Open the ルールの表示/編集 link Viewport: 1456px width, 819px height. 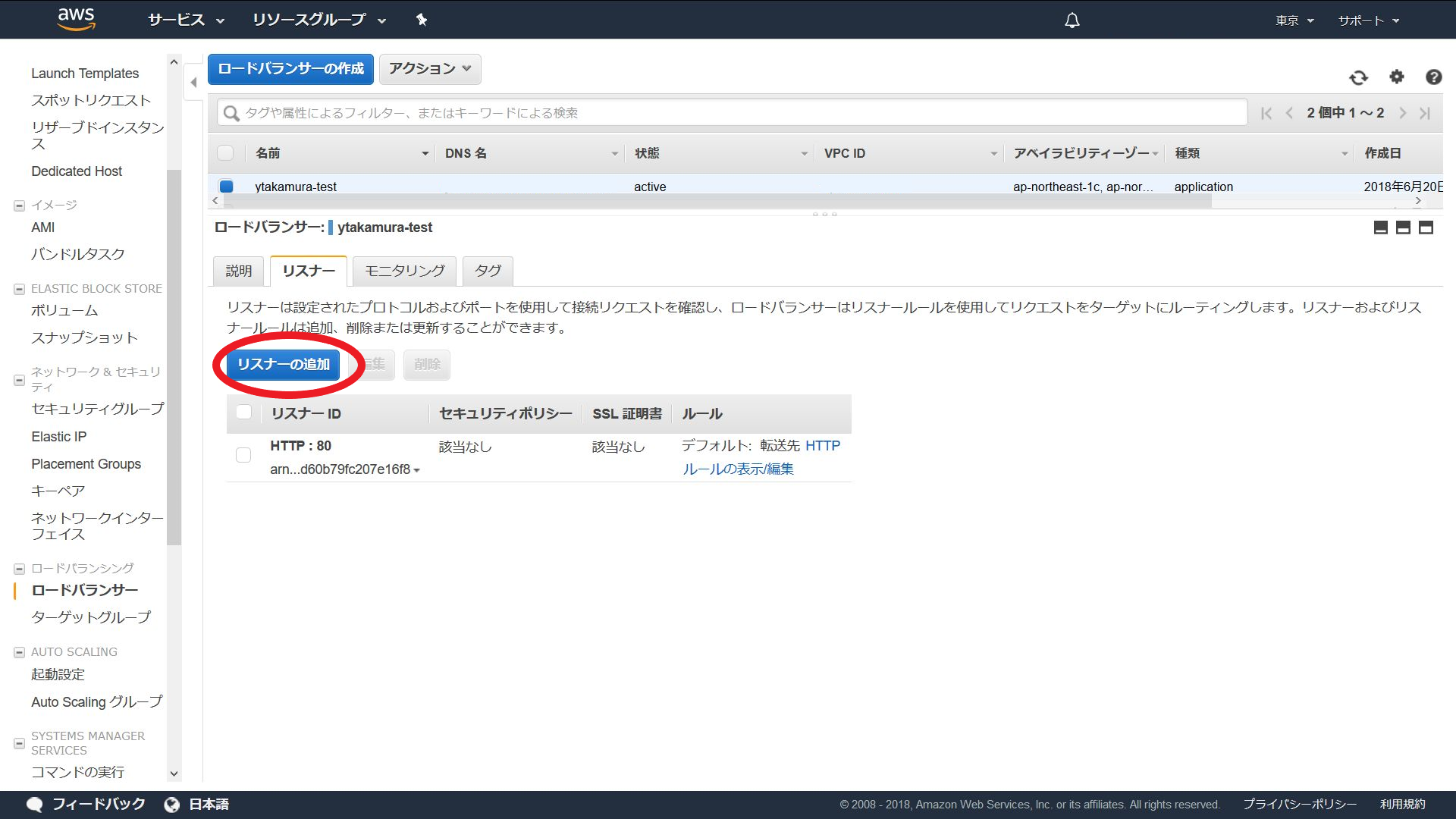(x=737, y=469)
